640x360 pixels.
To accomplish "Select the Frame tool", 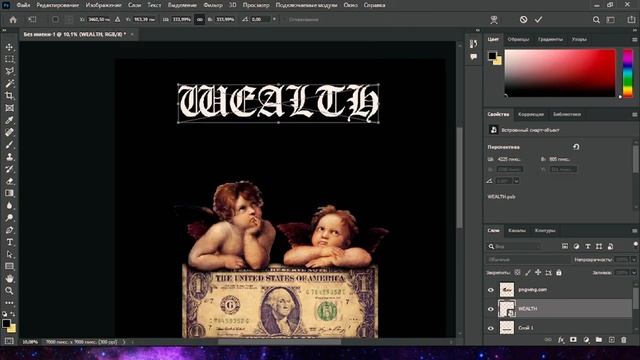I will point(9,108).
